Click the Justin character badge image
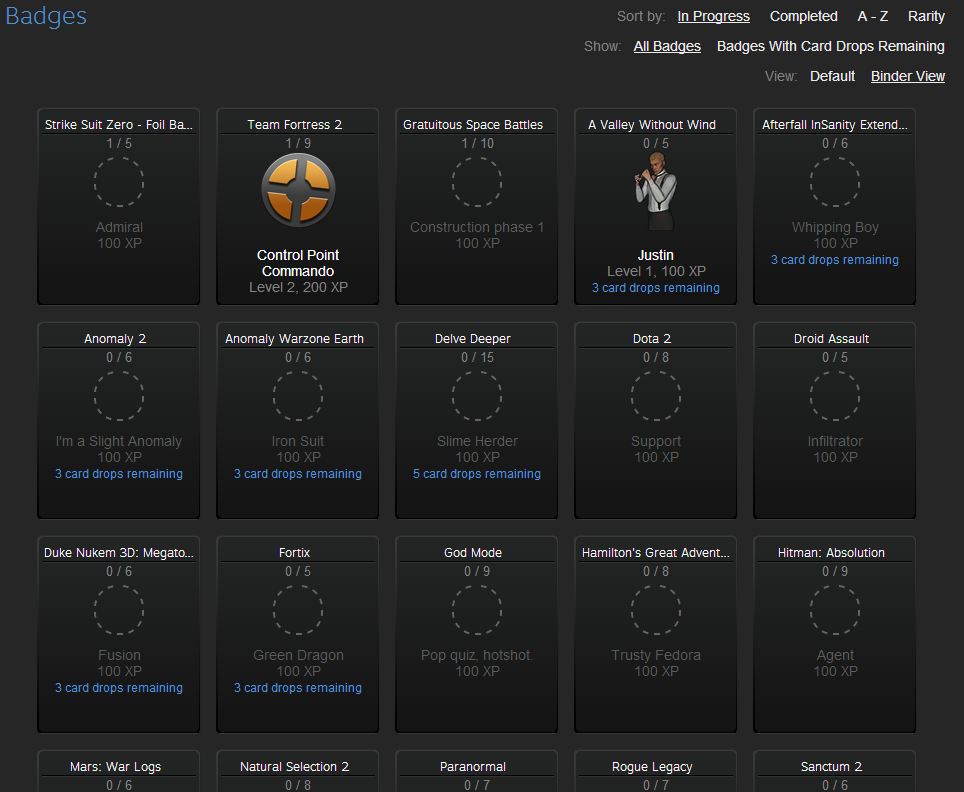This screenshot has width=964, height=792. click(655, 192)
